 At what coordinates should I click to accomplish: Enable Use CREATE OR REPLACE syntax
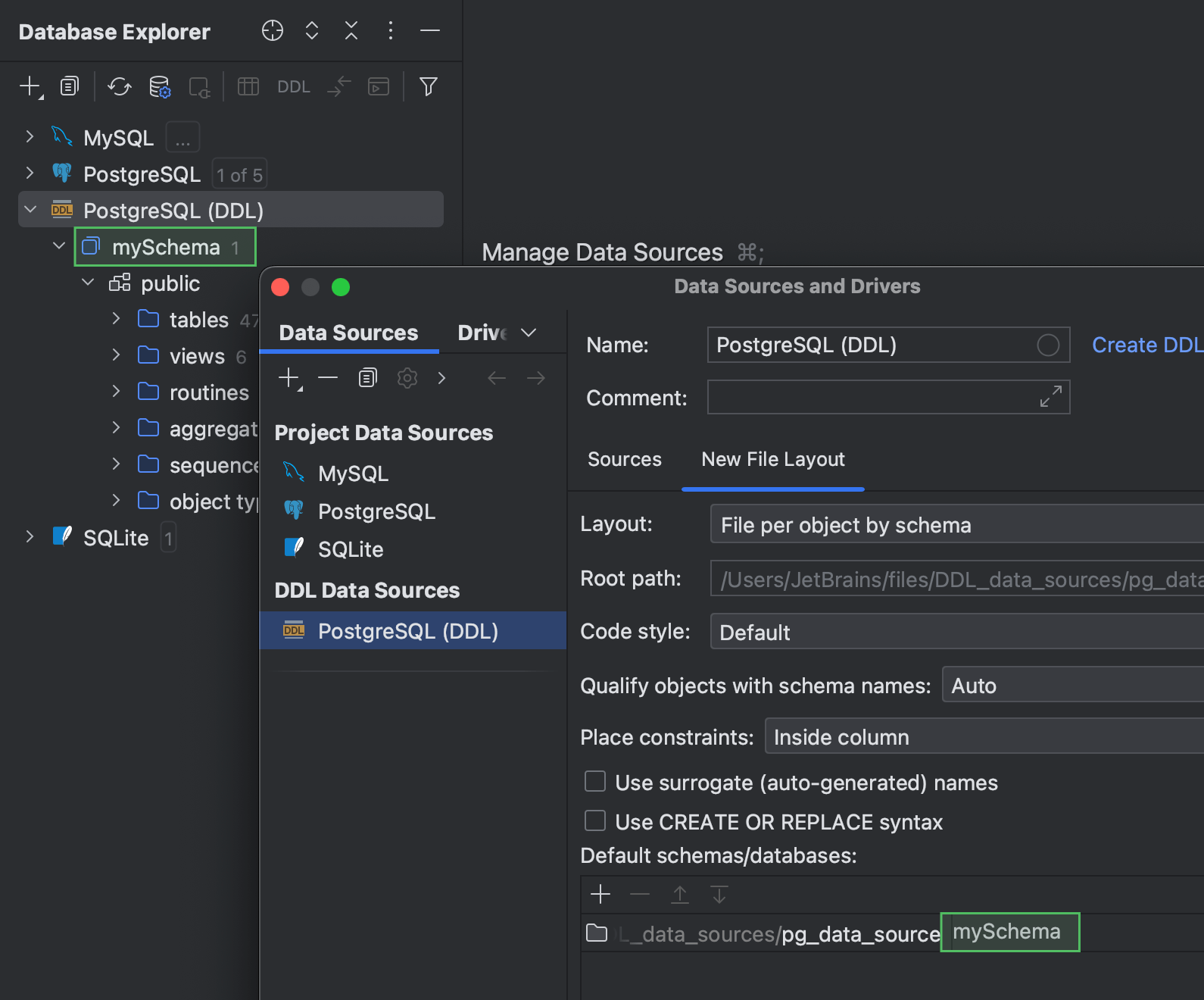[595, 821]
